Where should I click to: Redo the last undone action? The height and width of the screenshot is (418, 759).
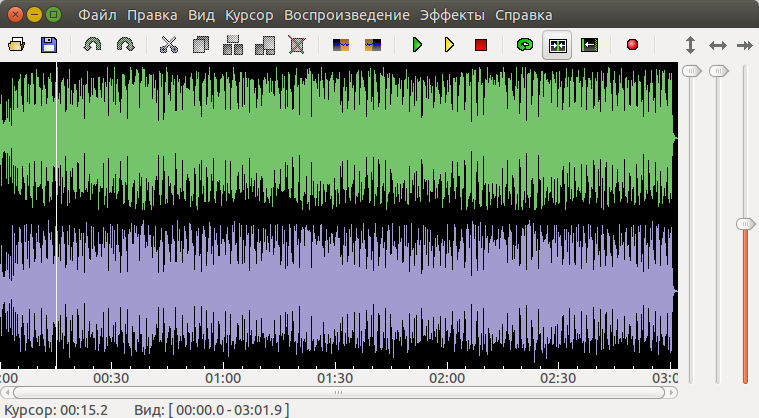[x=125, y=45]
